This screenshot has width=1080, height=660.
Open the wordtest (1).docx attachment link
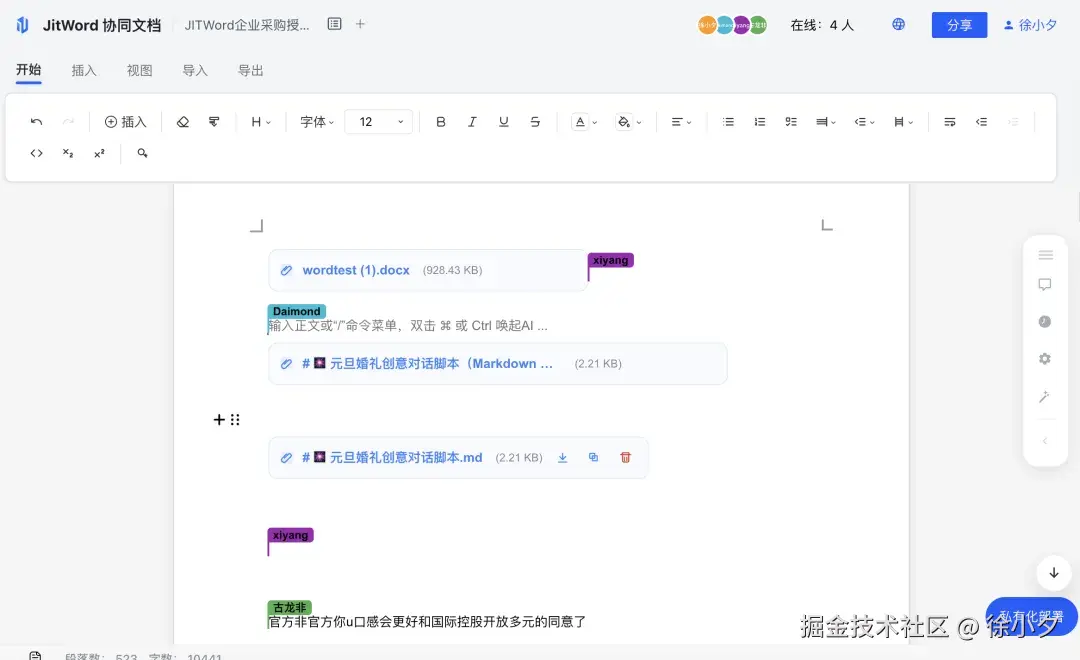[355, 269]
